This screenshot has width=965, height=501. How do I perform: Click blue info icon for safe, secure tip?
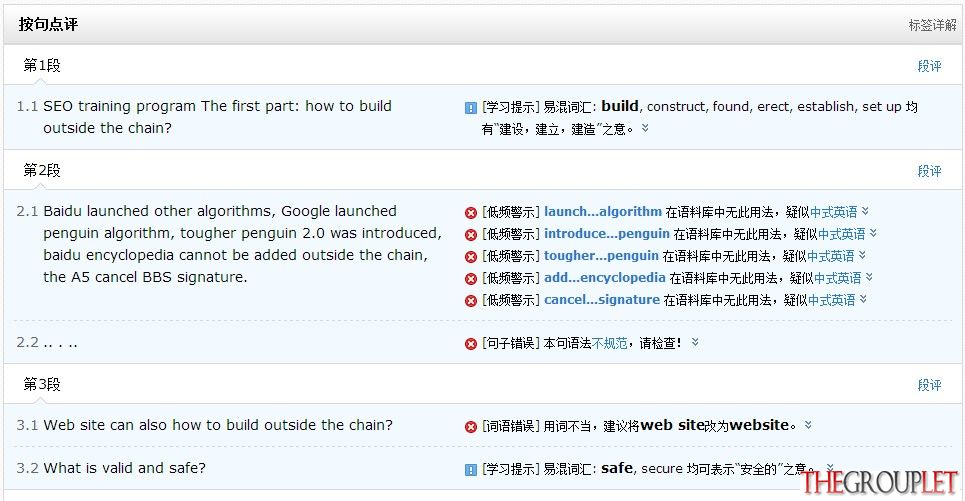click(x=471, y=470)
